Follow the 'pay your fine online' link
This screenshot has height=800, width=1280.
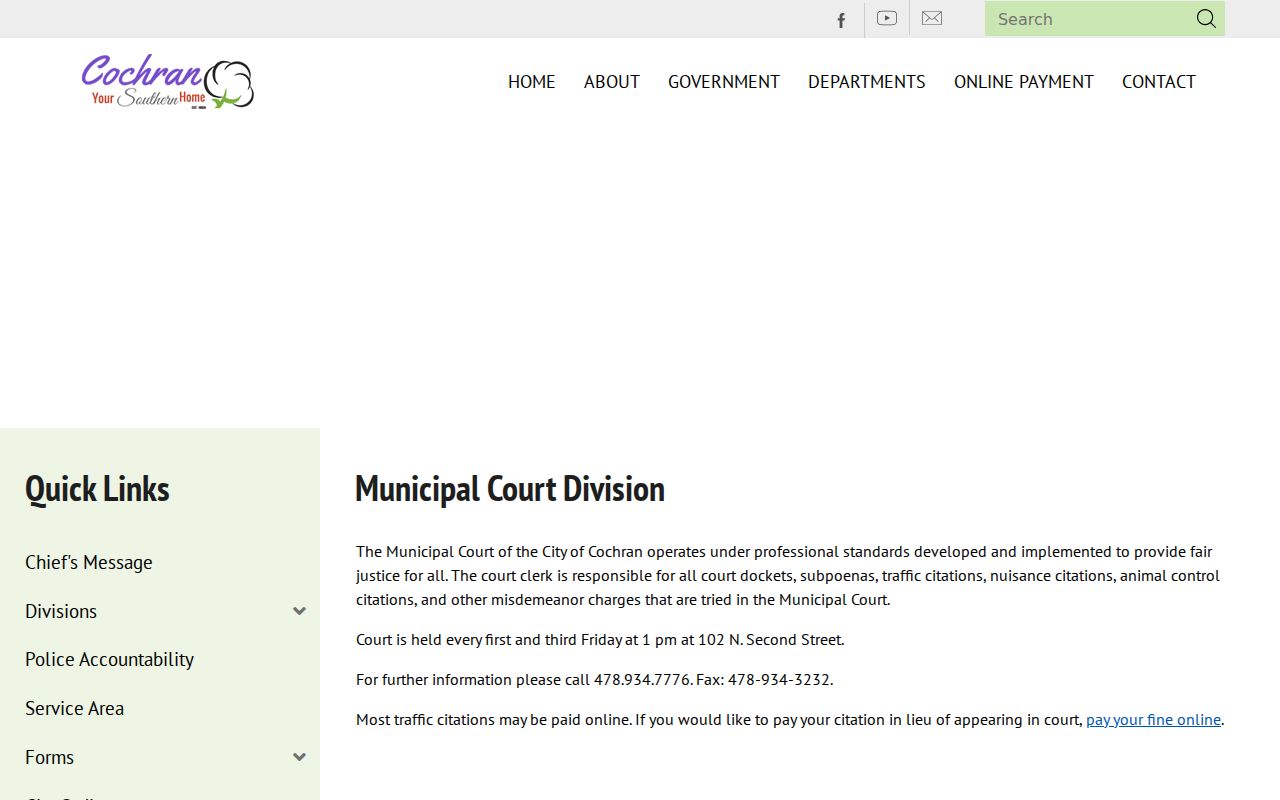(x=1153, y=719)
